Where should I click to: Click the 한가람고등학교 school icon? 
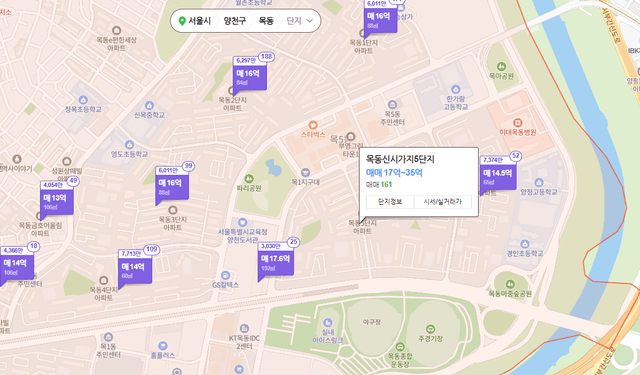pos(456,89)
